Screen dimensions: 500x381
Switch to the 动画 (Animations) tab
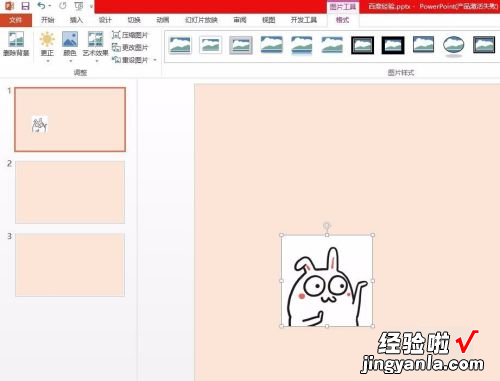point(163,20)
